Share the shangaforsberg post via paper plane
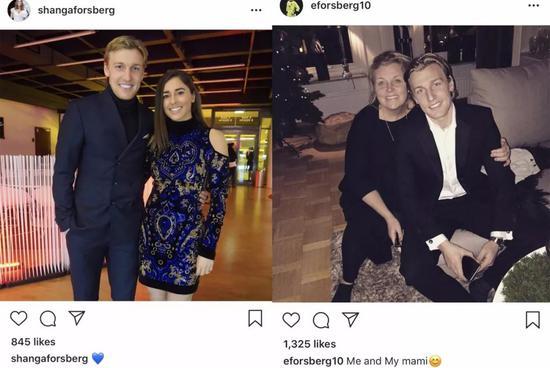The width and height of the screenshot is (550, 368). (77, 317)
